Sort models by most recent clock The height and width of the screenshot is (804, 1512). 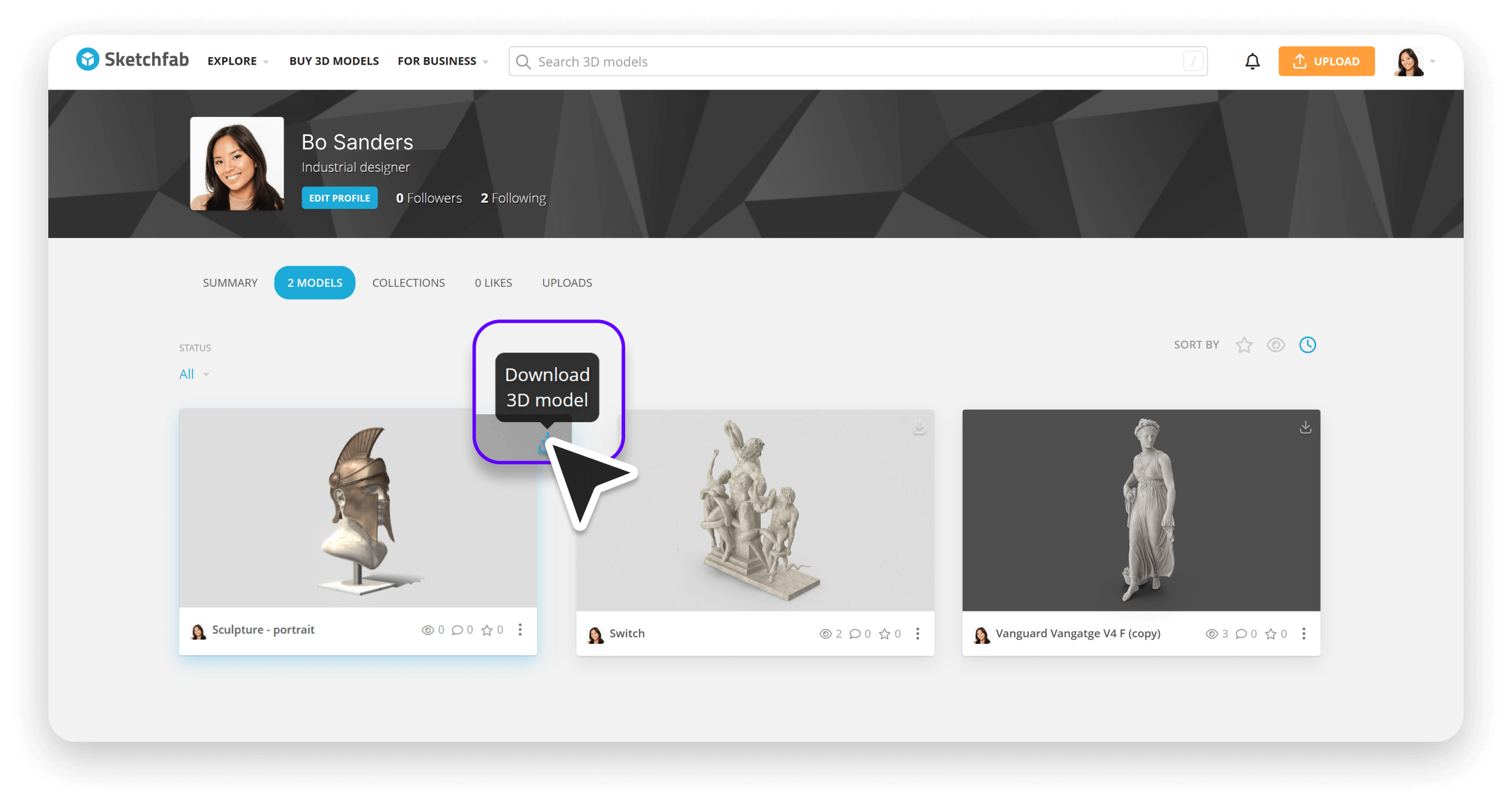coord(1307,345)
